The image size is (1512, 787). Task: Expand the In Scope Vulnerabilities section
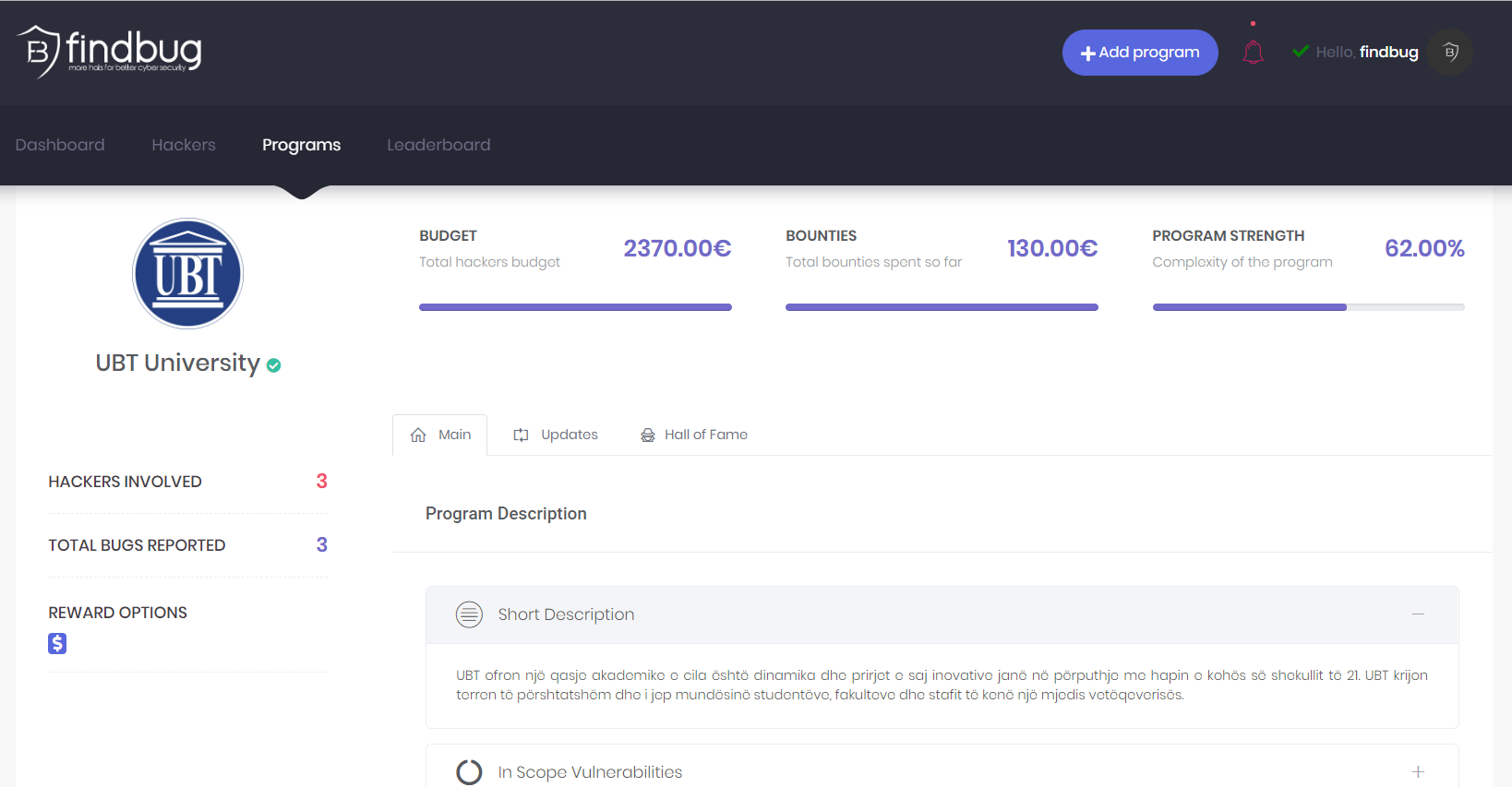click(x=1418, y=771)
